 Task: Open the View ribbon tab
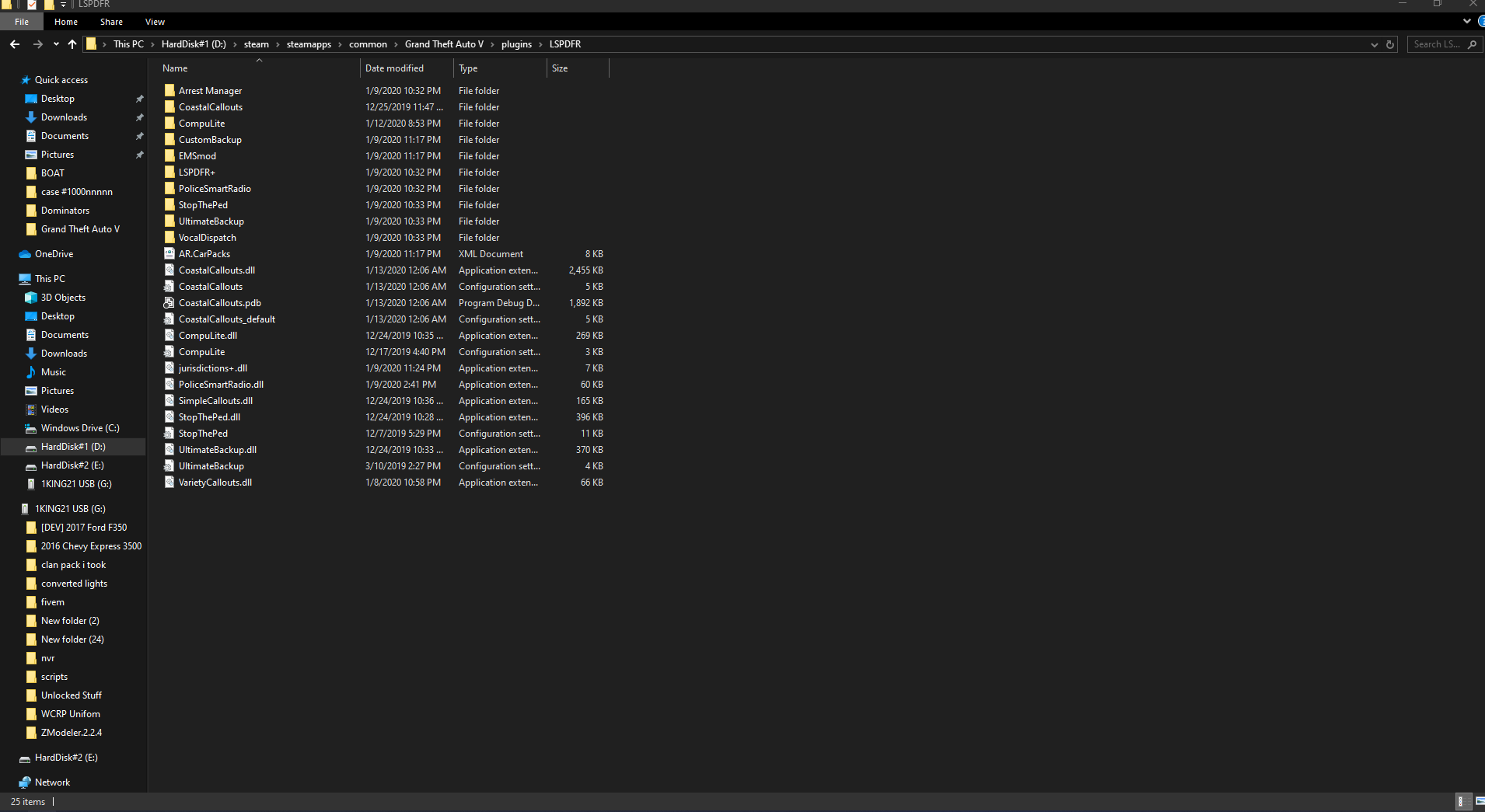pos(155,22)
